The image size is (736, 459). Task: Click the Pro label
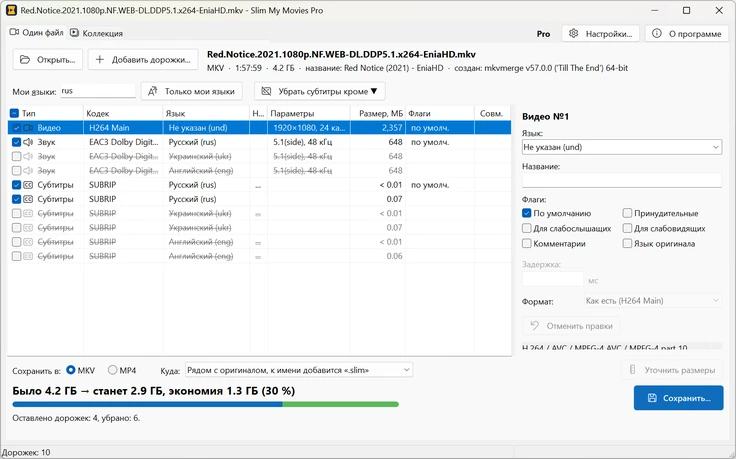click(x=543, y=34)
